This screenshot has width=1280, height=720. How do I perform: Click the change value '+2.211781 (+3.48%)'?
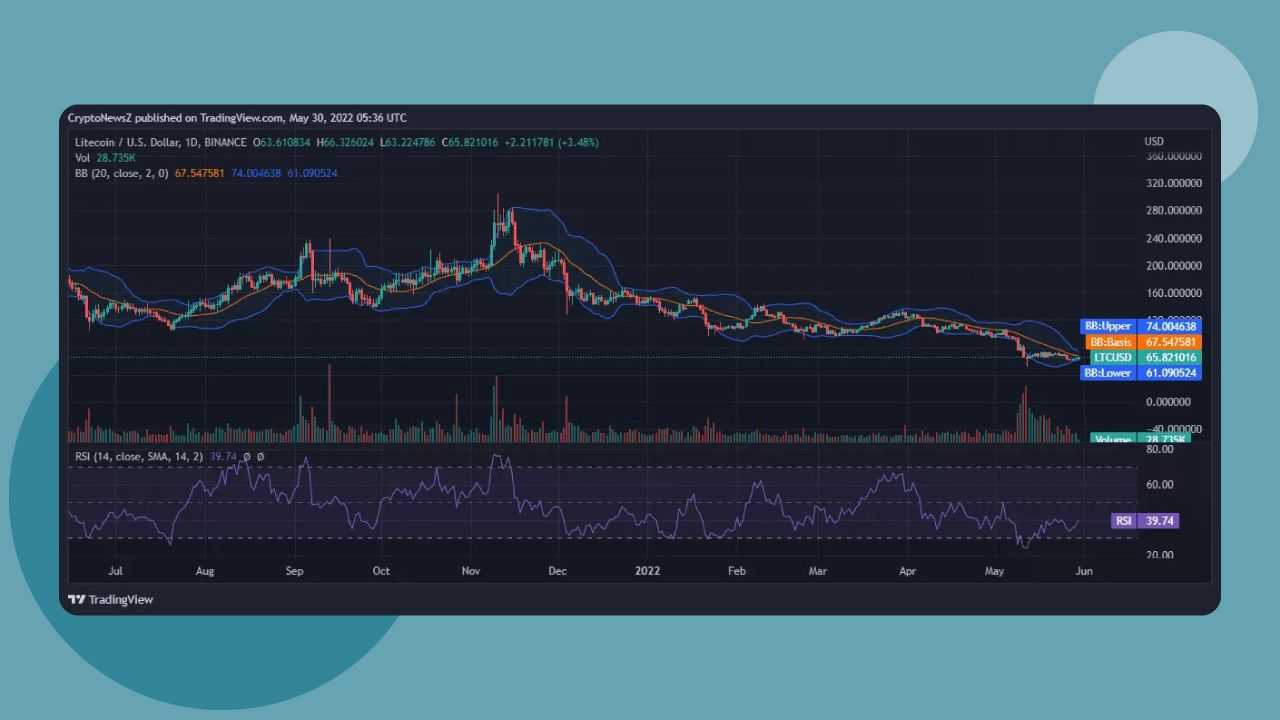pos(551,143)
